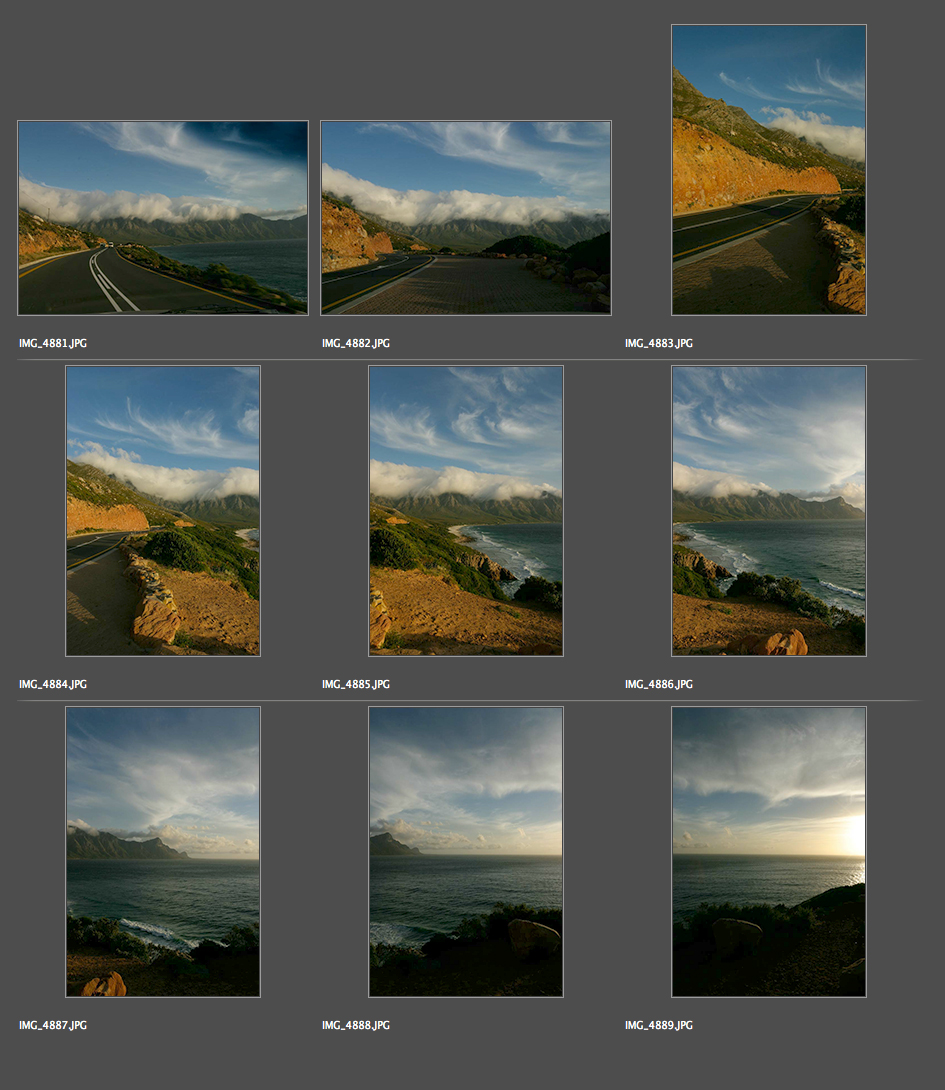Click the IMG_4881.JPG filename label

click(x=53, y=343)
